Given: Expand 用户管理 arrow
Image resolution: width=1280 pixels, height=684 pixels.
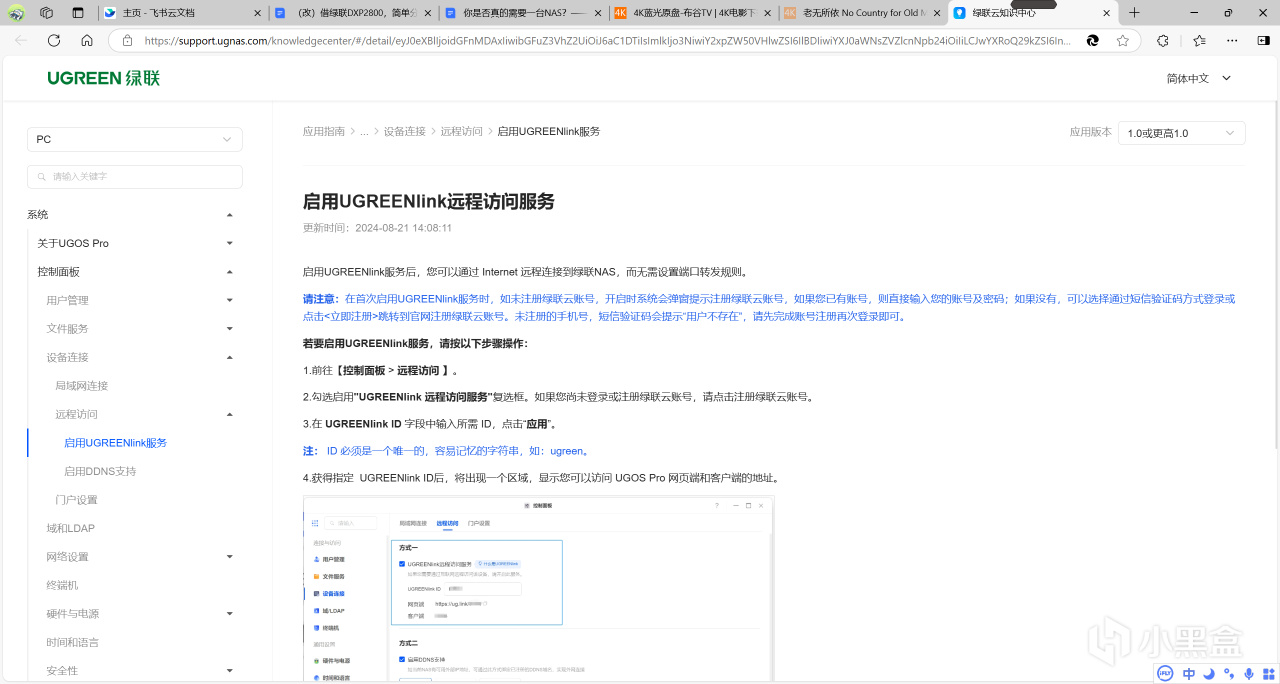Looking at the screenshot, I should (230, 300).
